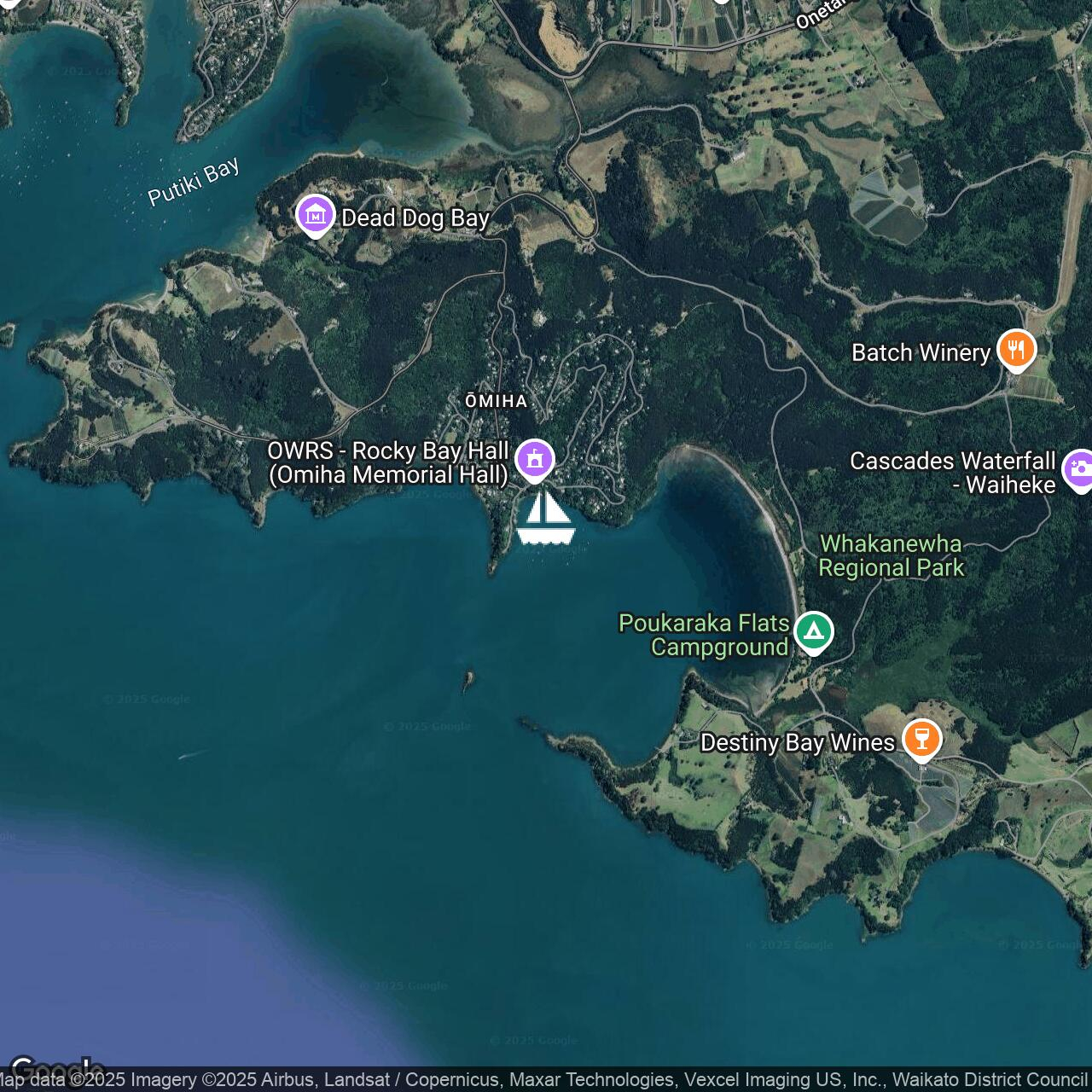Screen dimensions: 1092x1092
Task: Click the map data attribution text
Action: [546, 1080]
